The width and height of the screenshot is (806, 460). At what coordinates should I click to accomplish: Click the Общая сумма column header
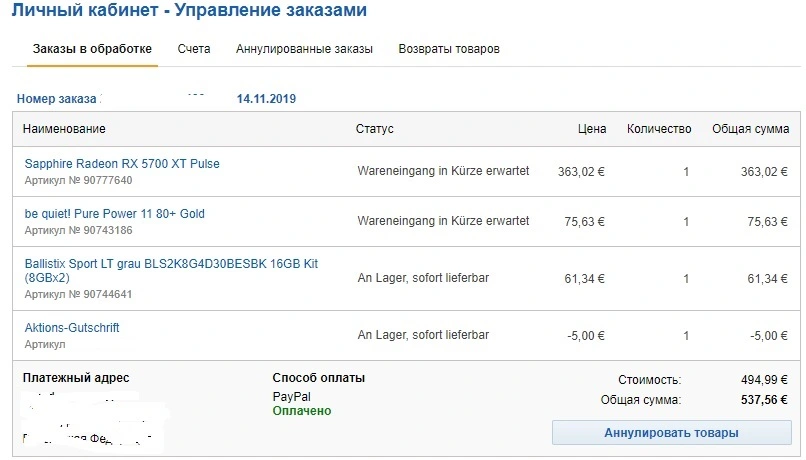click(750, 128)
